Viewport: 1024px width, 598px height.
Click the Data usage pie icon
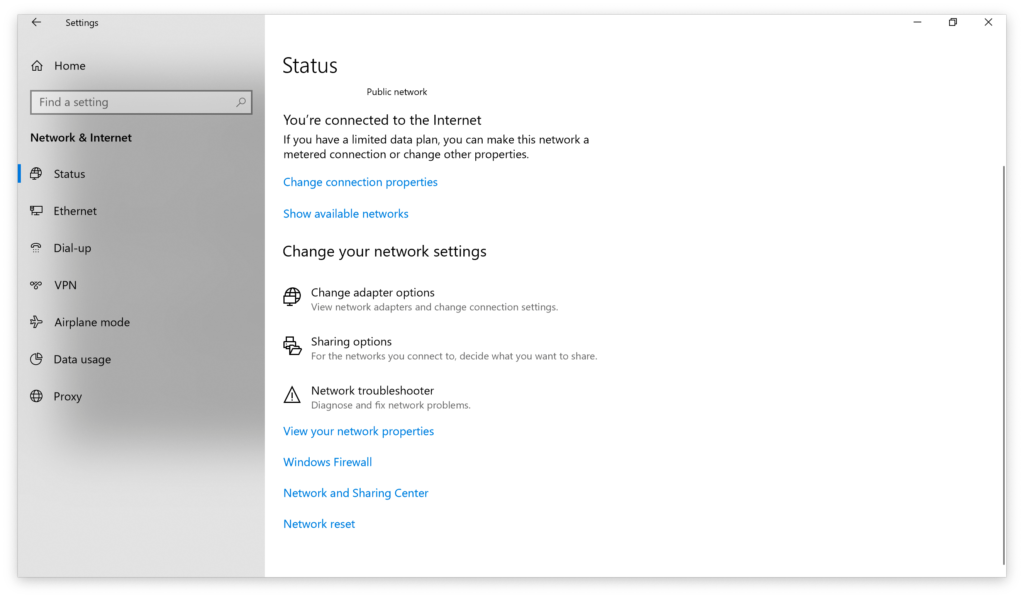(x=37, y=359)
